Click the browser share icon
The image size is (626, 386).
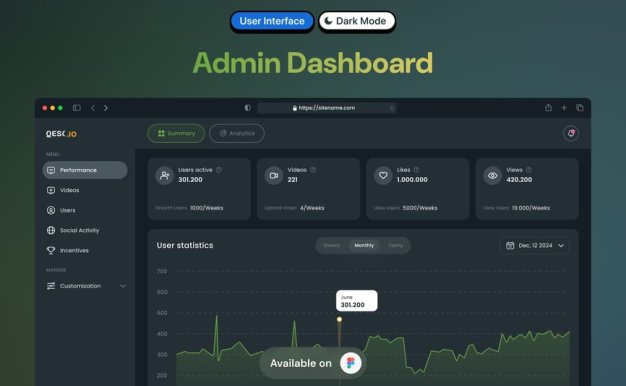point(549,107)
